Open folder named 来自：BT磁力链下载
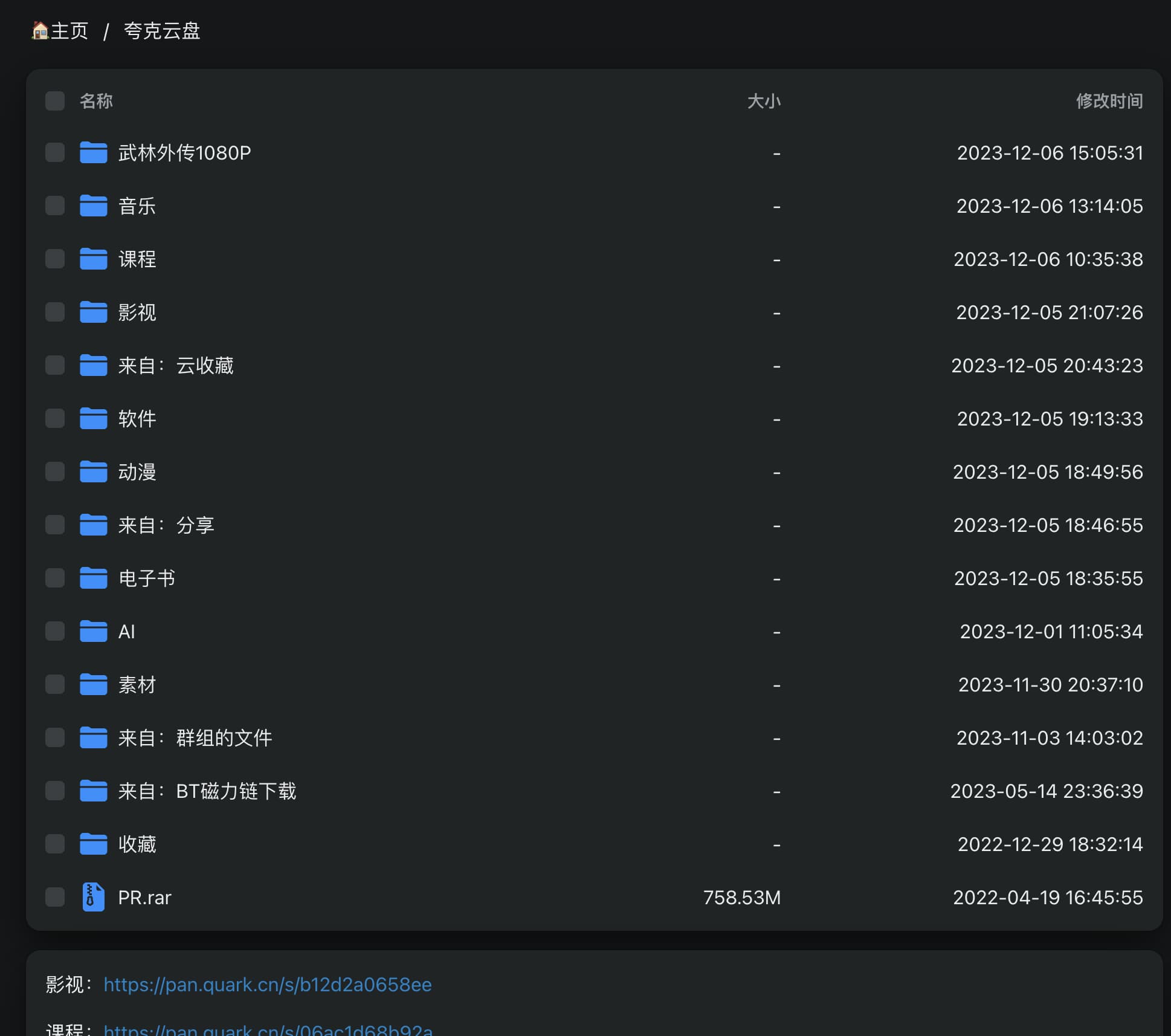1171x1036 pixels. point(207,791)
